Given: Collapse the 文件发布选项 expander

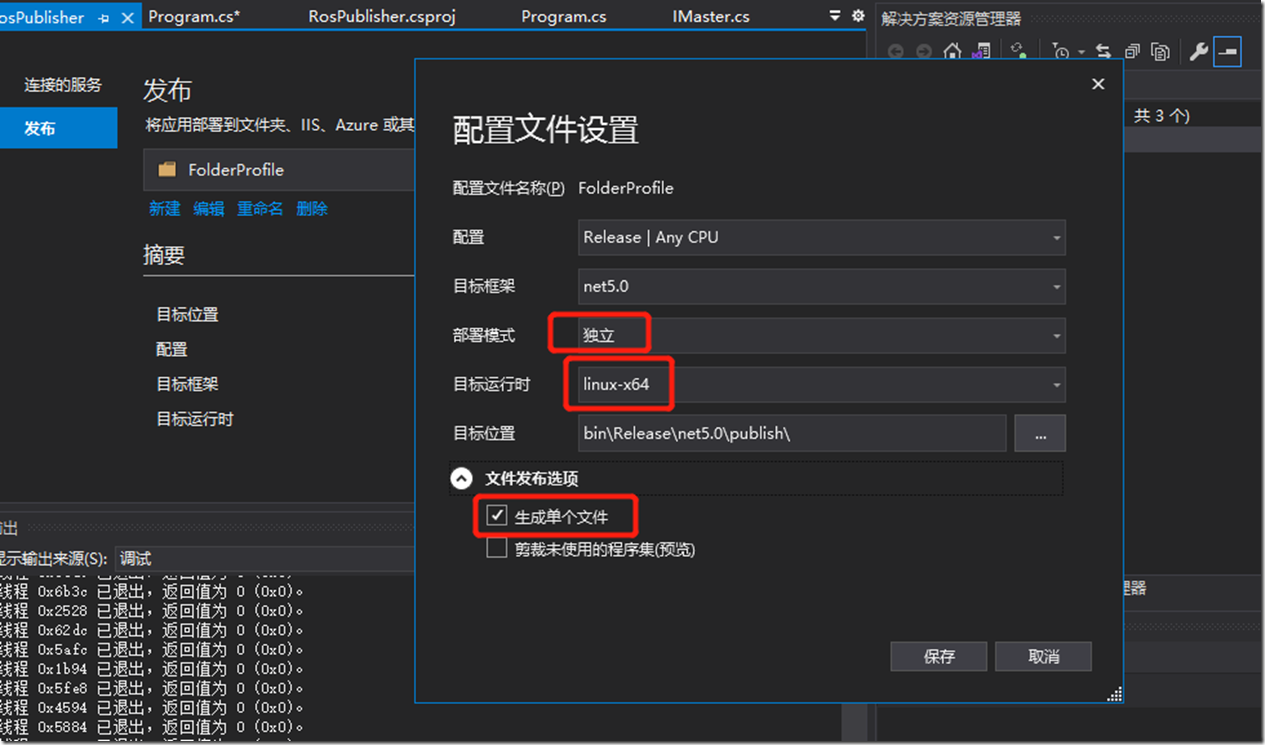Looking at the screenshot, I should (461, 479).
